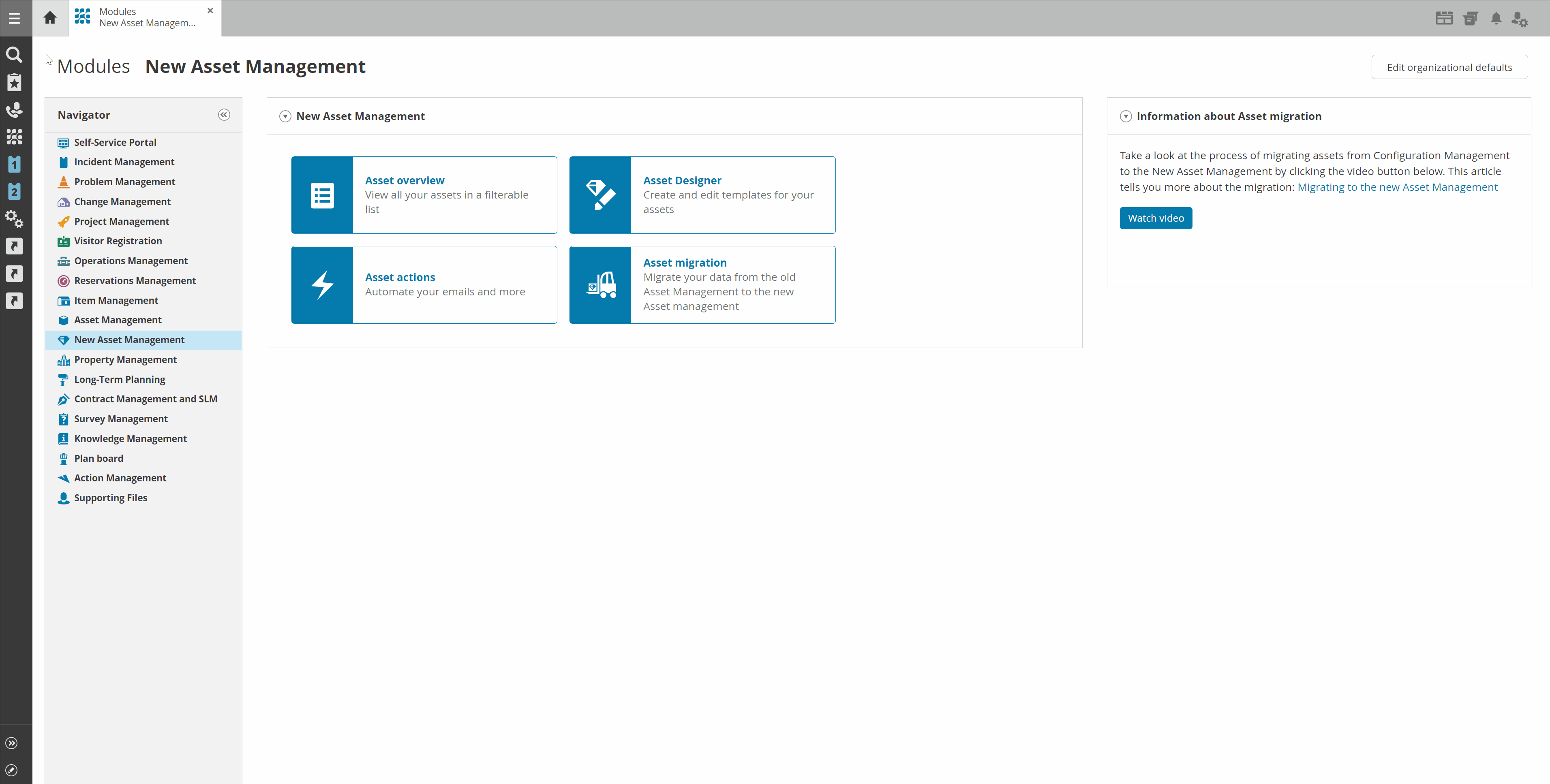Screen dimensions: 1550x784
Task: Open the task list icon in top bar
Action: click(1471, 19)
